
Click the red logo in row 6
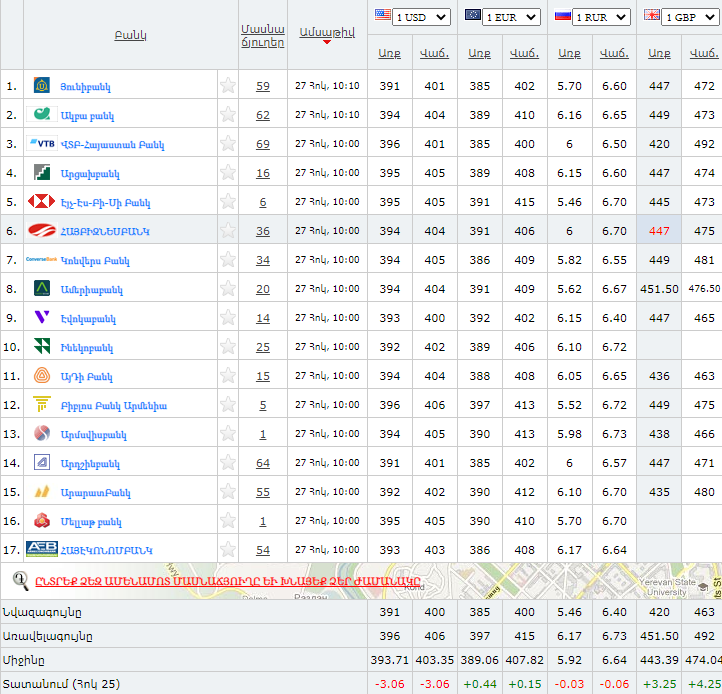(x=42, y=230)
